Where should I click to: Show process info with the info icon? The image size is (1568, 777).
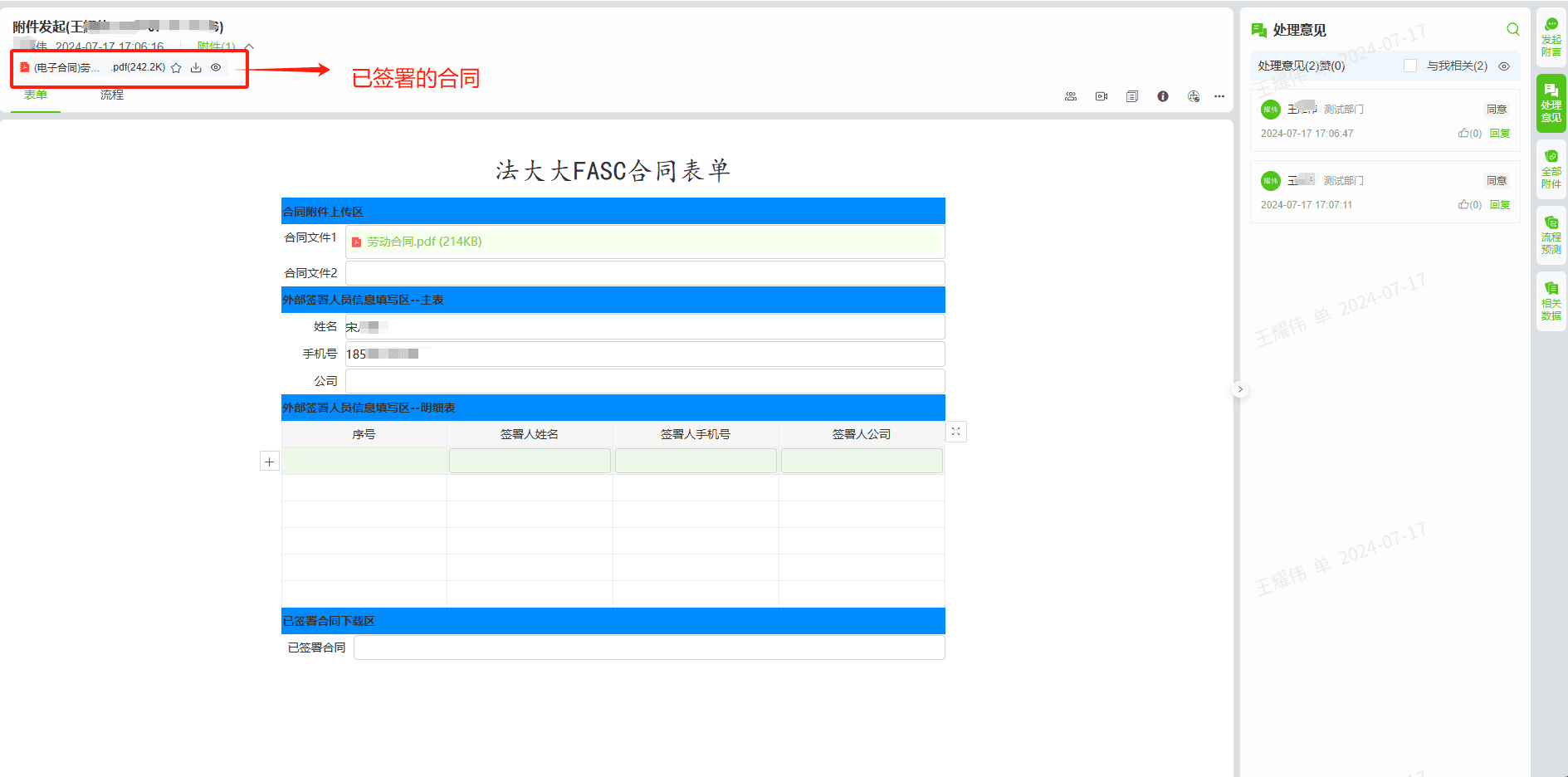click(1163, 96)
